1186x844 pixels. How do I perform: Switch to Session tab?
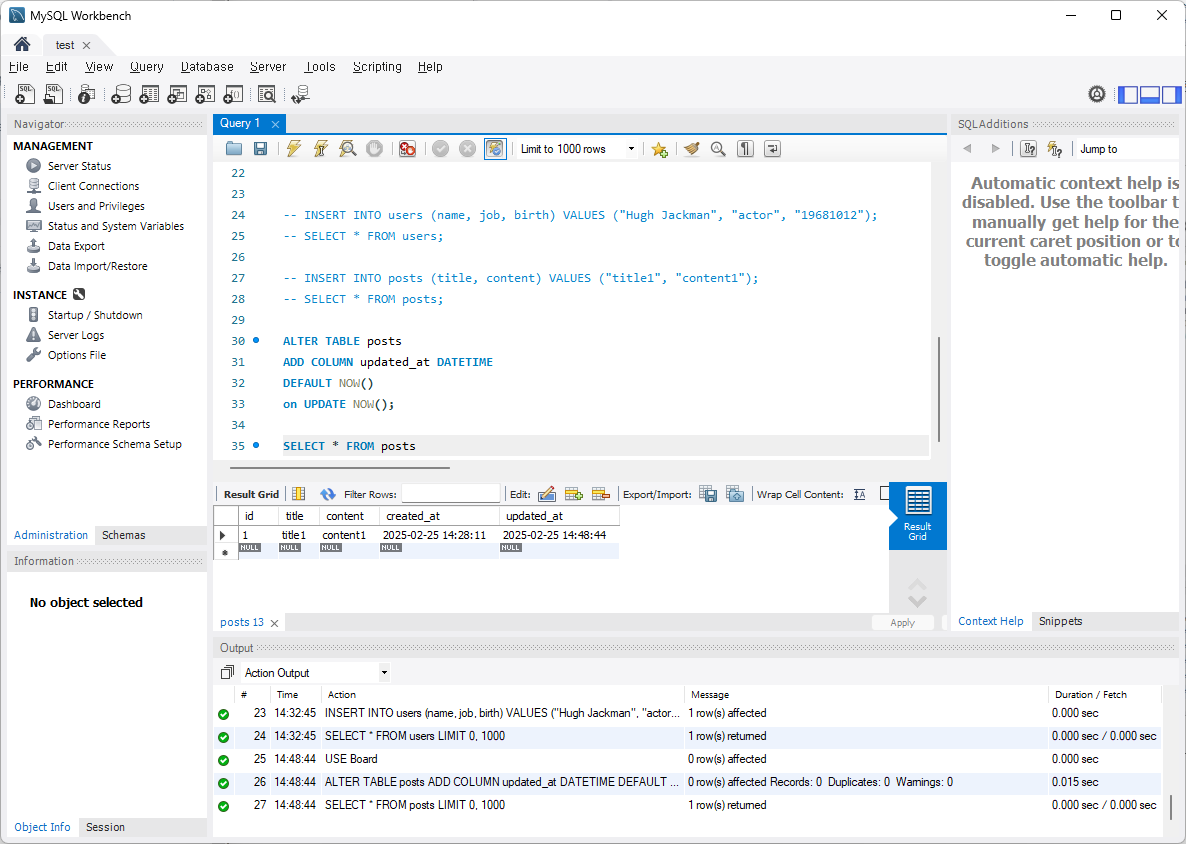[105, 827]
